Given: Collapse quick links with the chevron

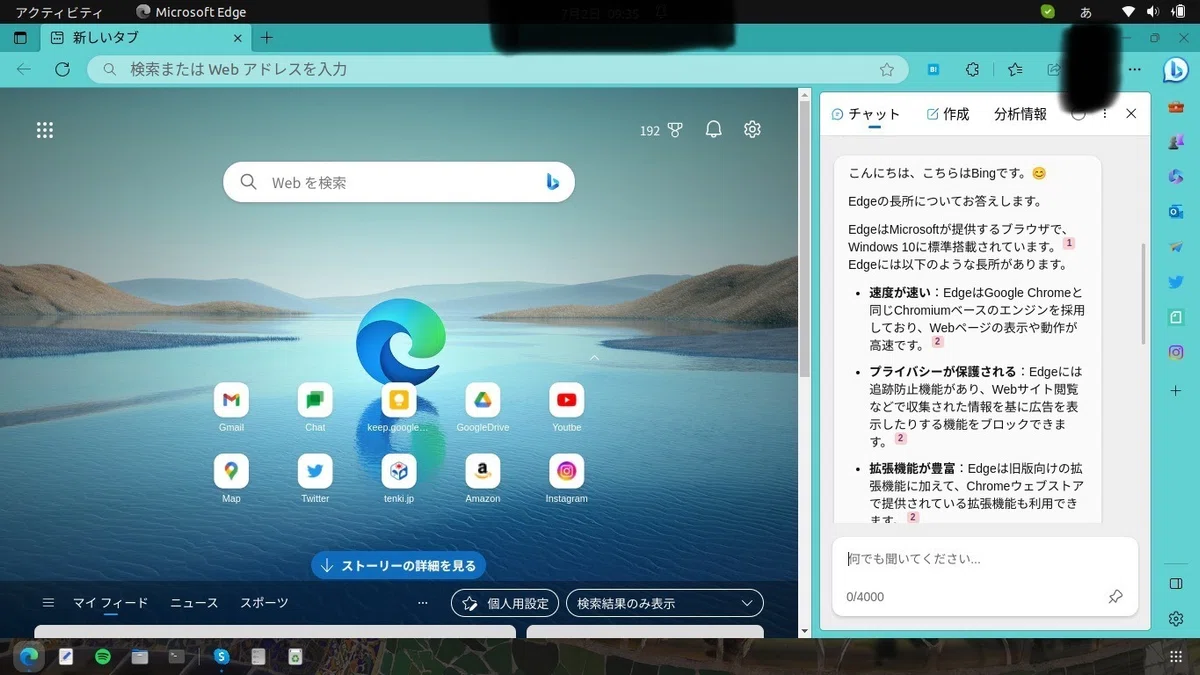Looking at the screenshot, I should [594, 357].
